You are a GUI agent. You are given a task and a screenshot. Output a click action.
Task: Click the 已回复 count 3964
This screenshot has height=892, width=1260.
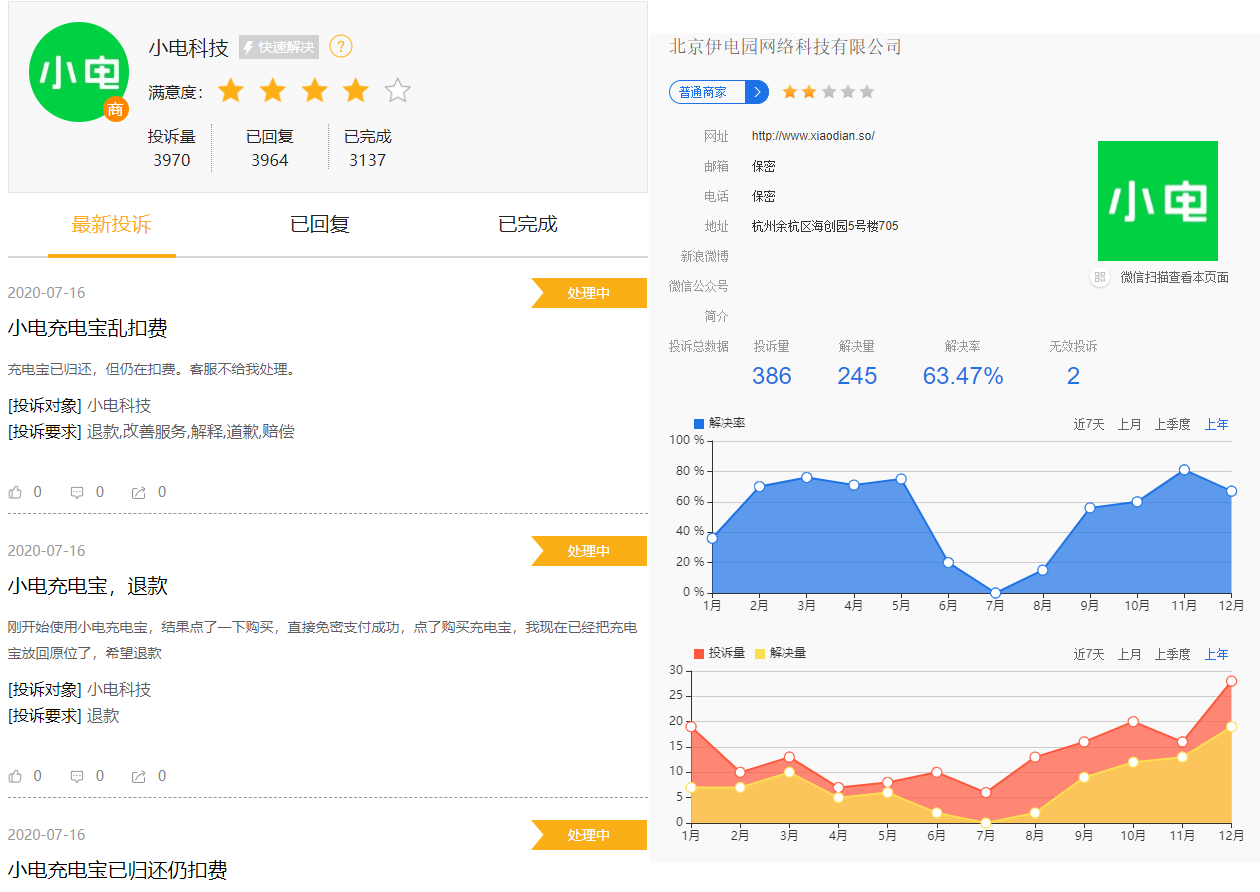pyautogui.click(x=270, y=160)
